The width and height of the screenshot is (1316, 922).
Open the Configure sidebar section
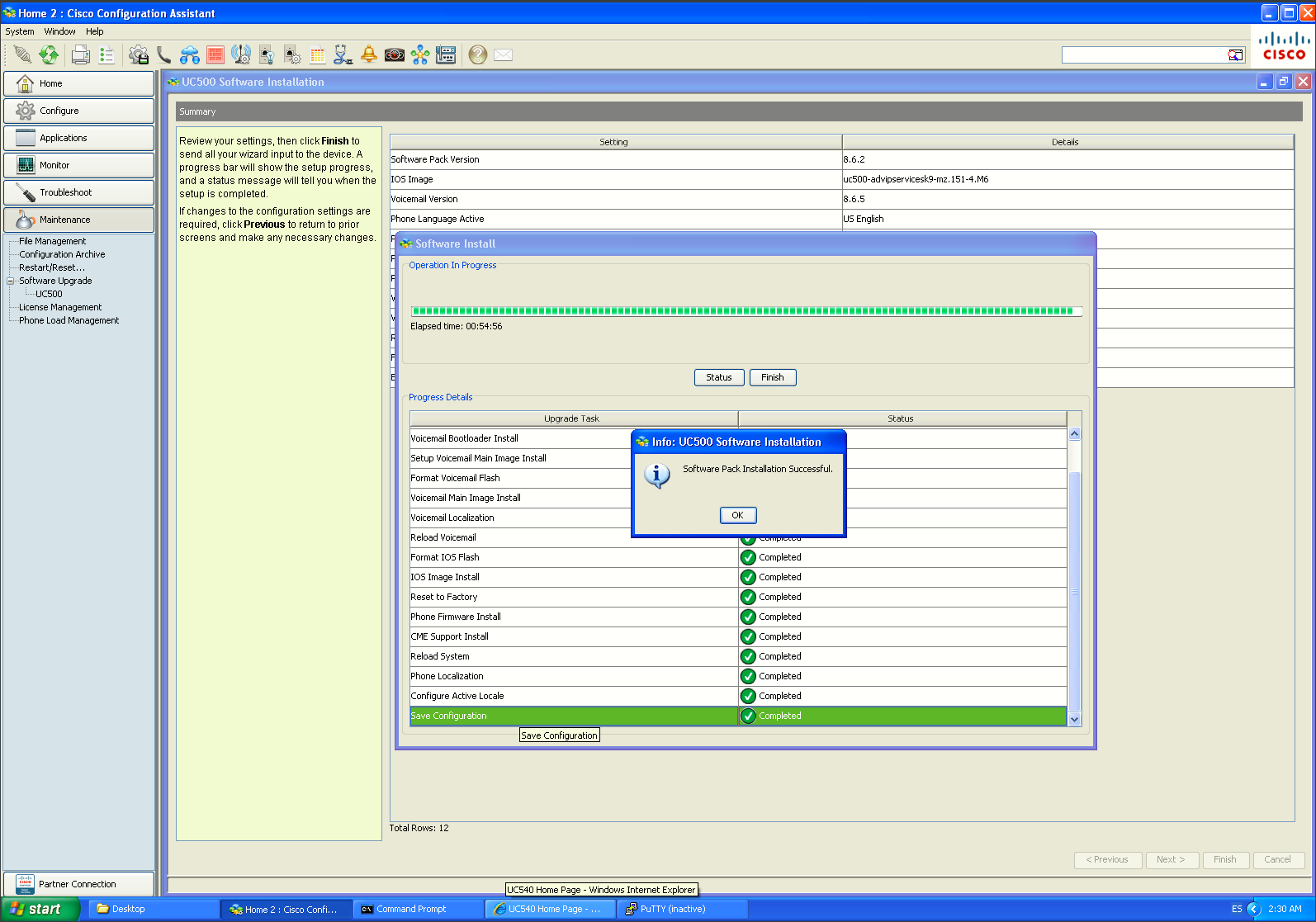78,111
